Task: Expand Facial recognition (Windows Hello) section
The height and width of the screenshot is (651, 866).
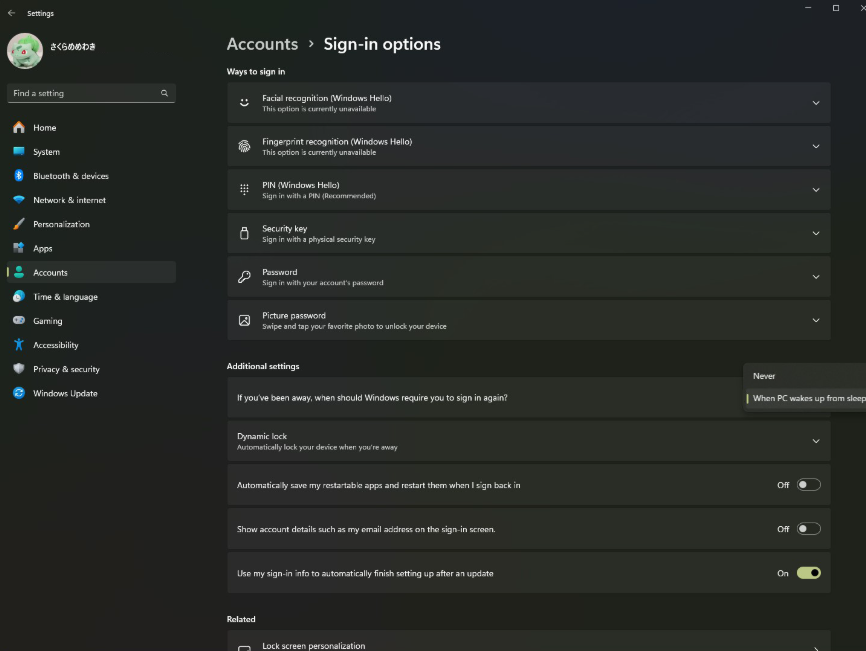Action: pyautogui.click(x=815, y=103)
